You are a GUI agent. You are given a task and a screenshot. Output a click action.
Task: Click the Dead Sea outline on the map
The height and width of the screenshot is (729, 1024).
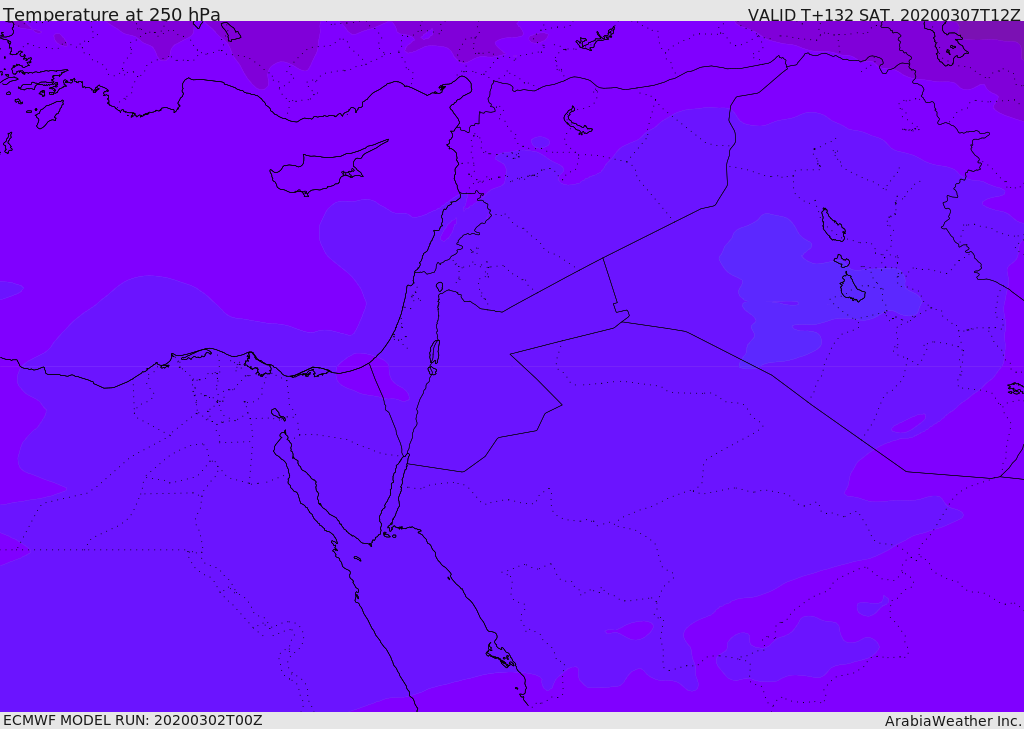click(x=434, y=355)
